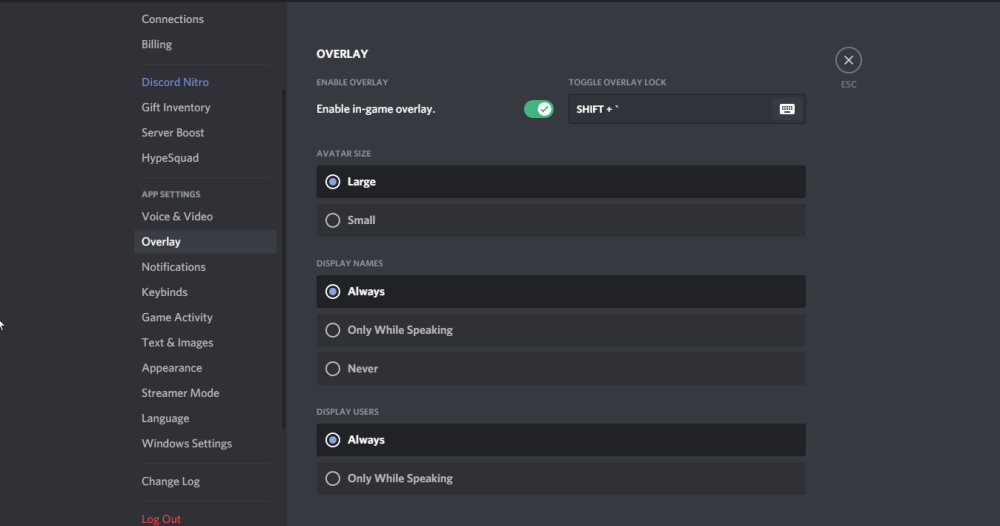
Task: Click the ENABLE OVERLAY label
Action: click(352, 82)
